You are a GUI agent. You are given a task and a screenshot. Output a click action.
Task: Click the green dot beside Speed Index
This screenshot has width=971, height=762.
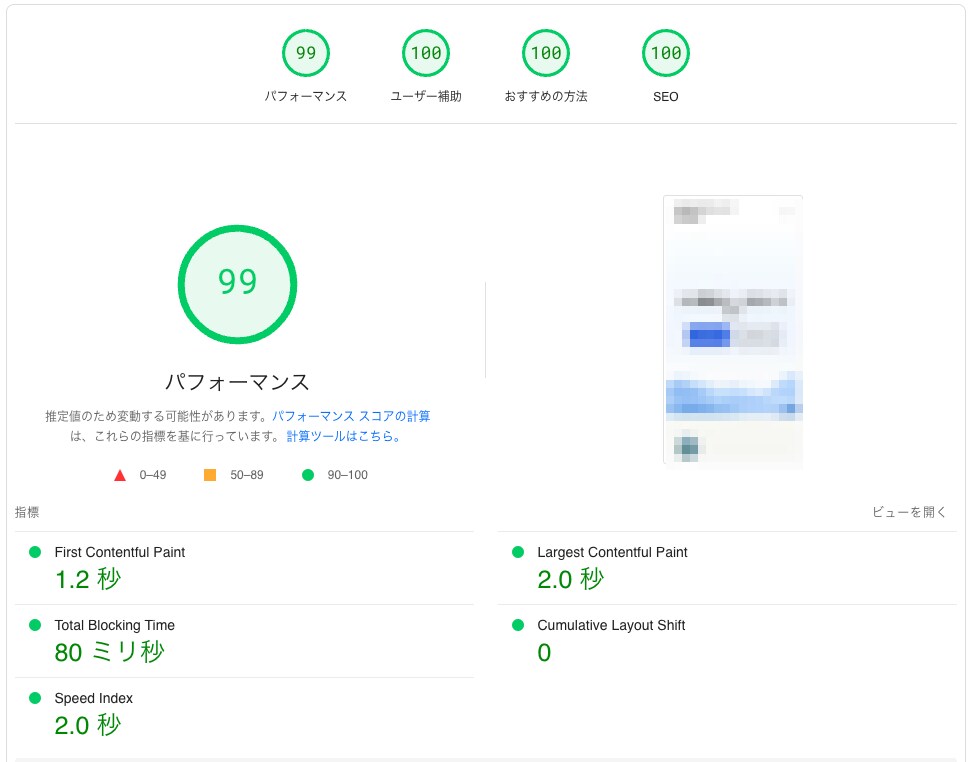coord(35,698)
